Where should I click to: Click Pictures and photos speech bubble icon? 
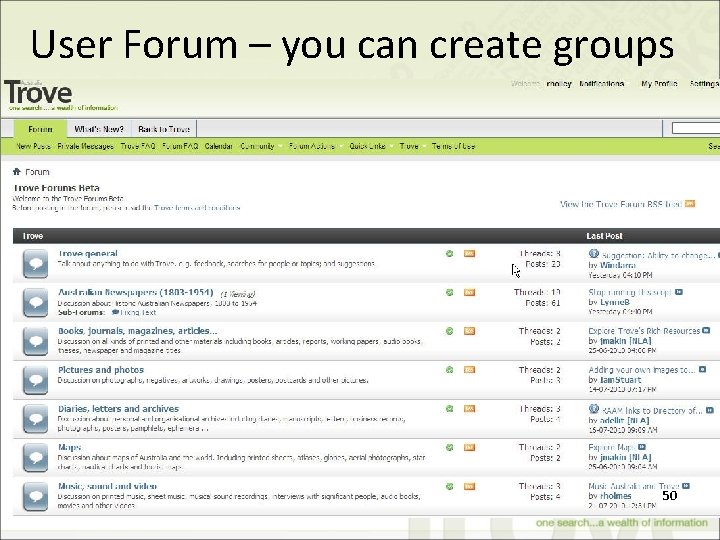click(35, 380)
